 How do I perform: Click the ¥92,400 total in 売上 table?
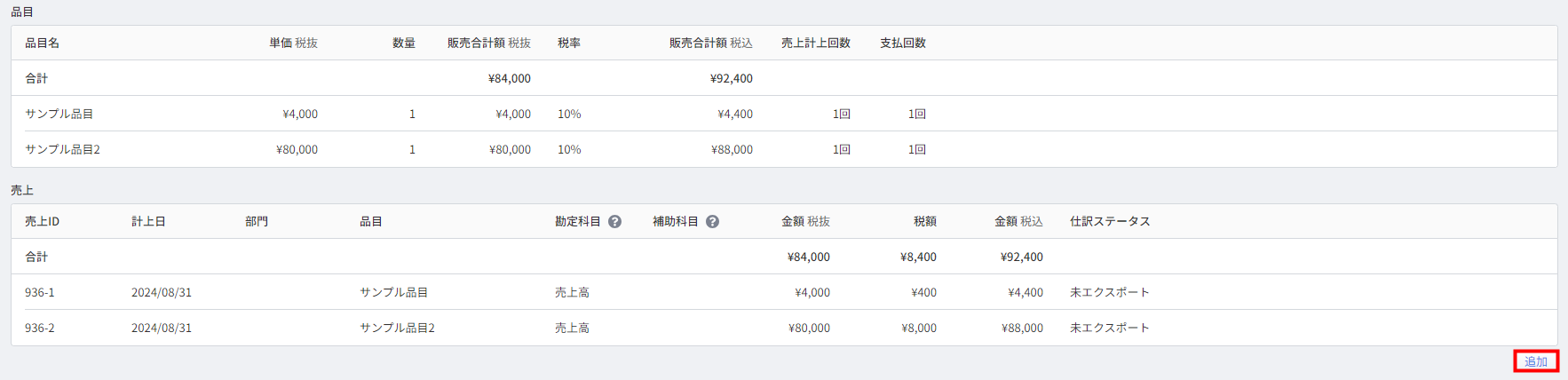[x=1022, y=257]
